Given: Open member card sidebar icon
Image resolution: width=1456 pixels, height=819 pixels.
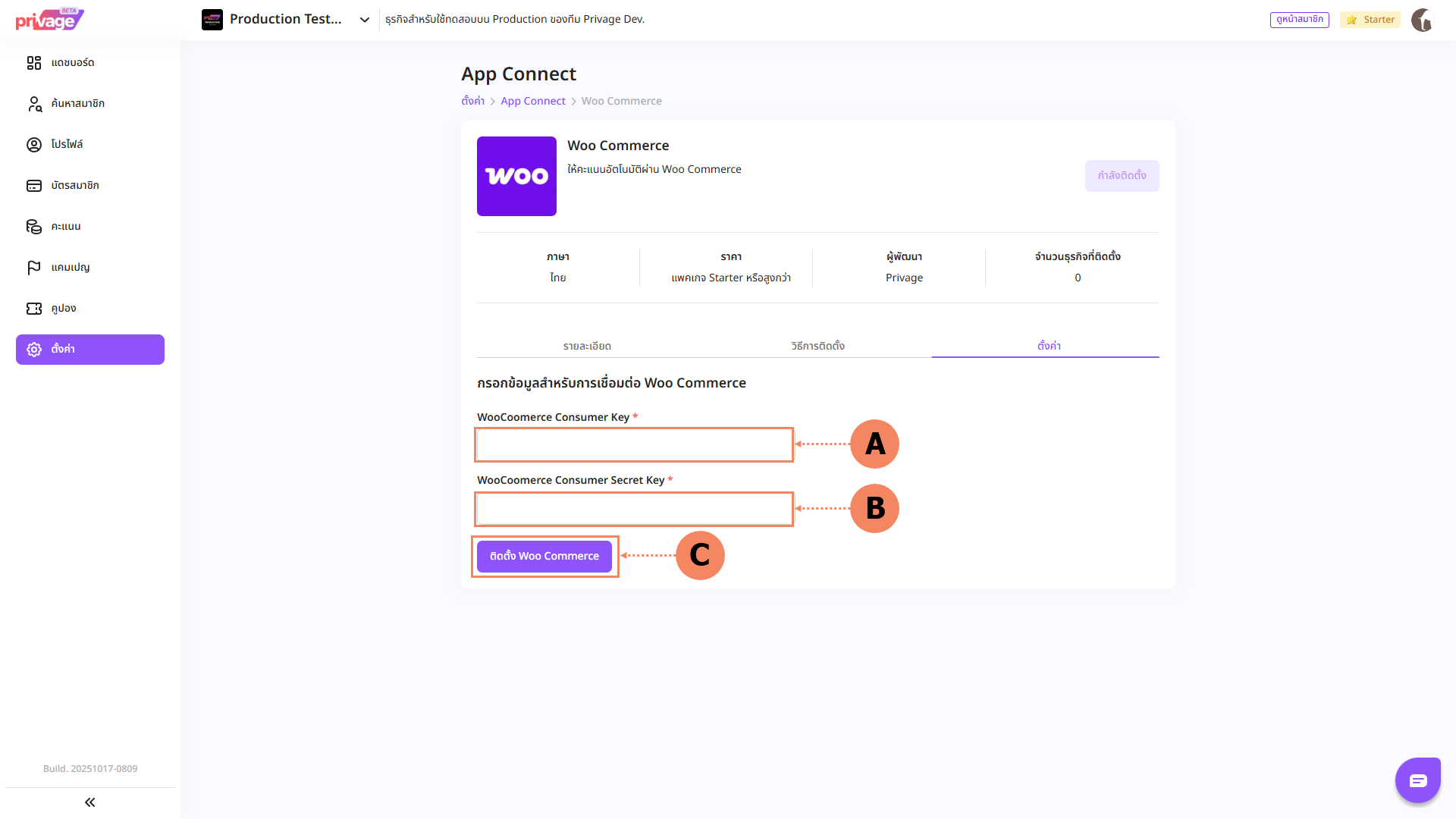Looking at the screenshot, I should [34, 186].
